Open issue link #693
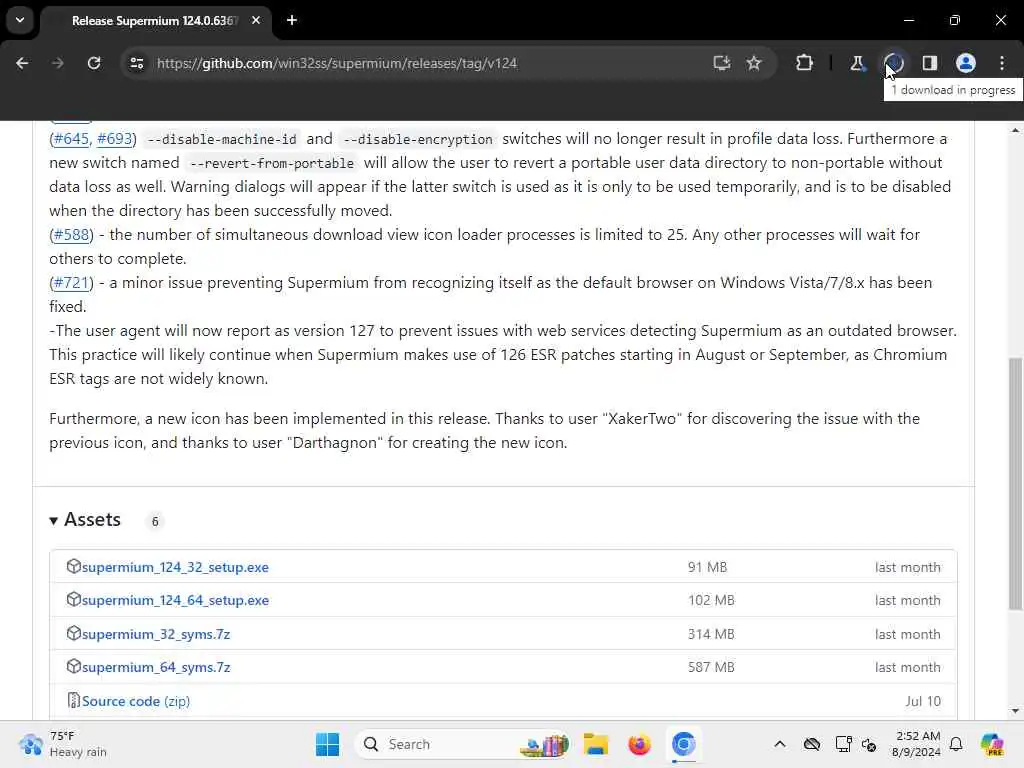Viewport: 1024px width, 768px height. pyautogui.click(x=114, y=138)
